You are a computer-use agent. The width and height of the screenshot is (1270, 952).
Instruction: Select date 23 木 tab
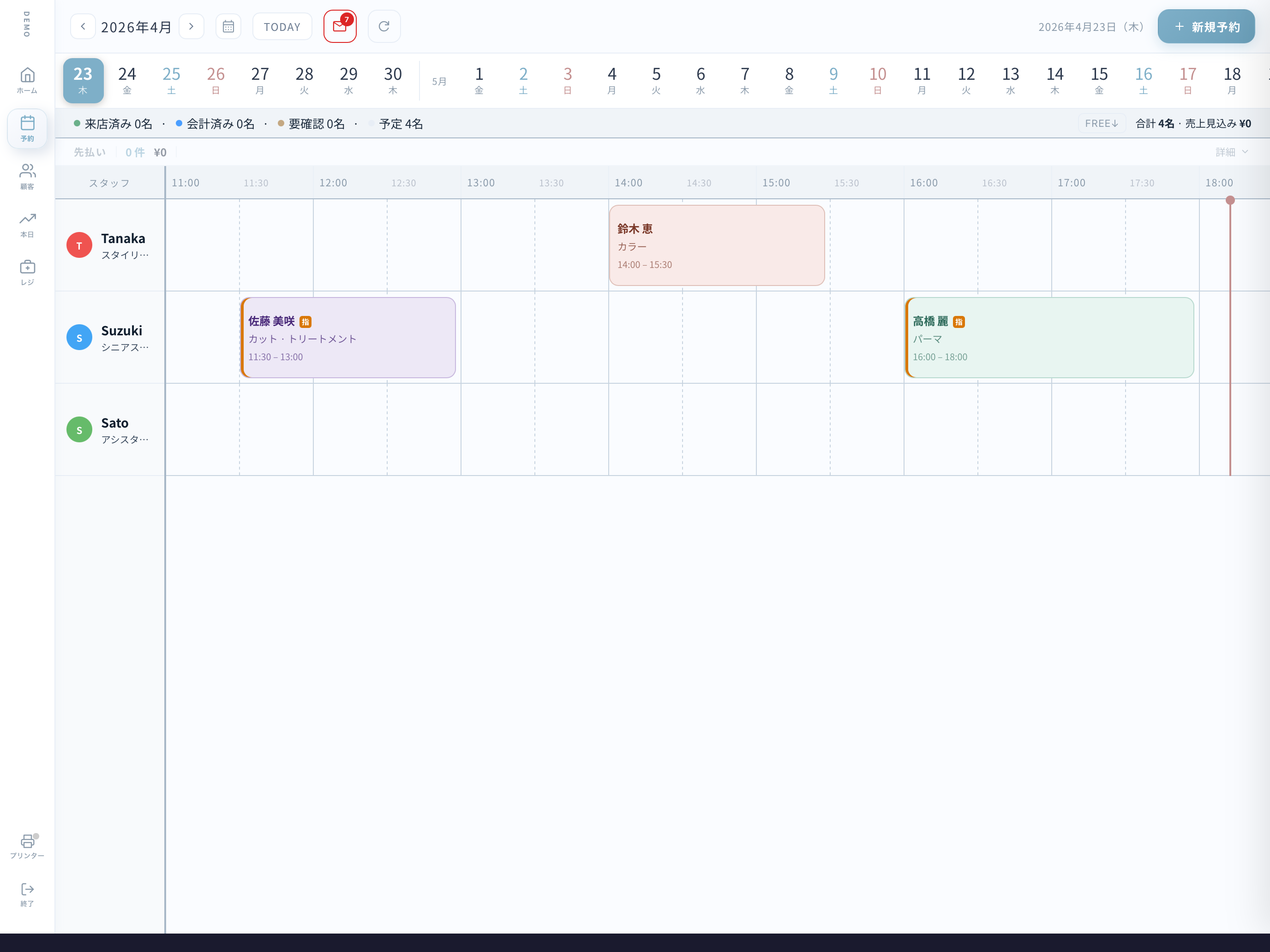83,80
